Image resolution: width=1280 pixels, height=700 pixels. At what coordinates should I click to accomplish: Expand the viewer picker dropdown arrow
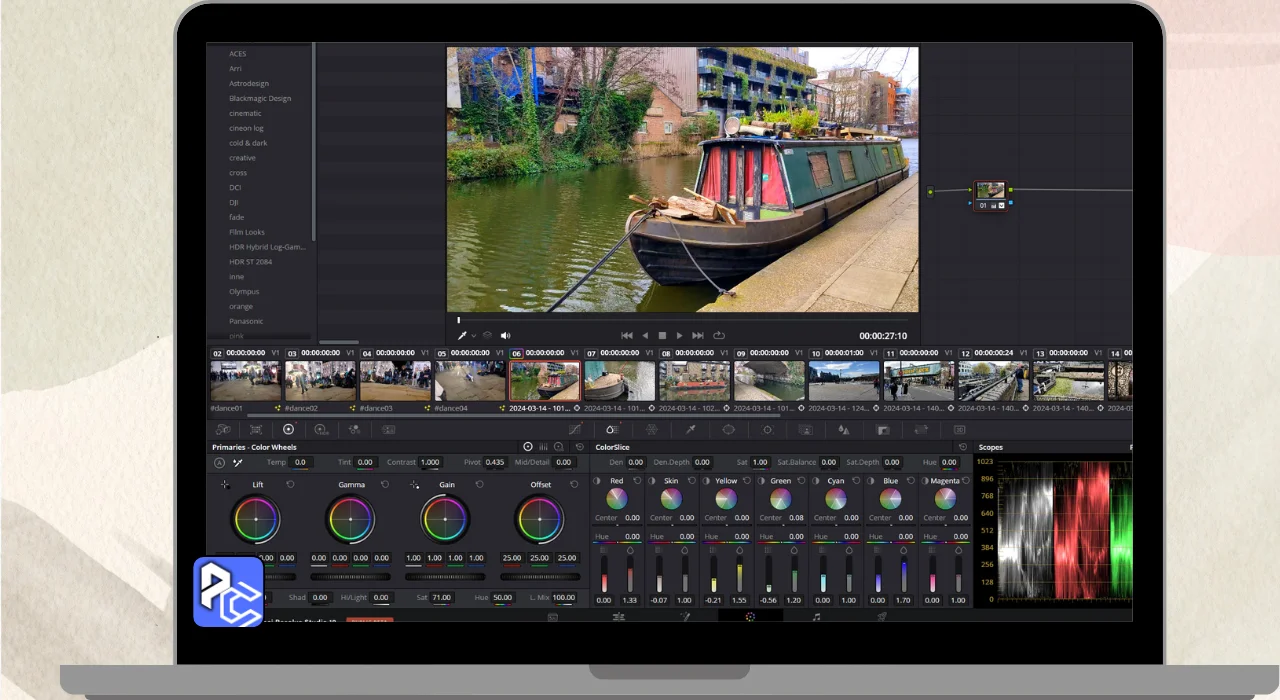pyautogui.click(x=474, y=336)
